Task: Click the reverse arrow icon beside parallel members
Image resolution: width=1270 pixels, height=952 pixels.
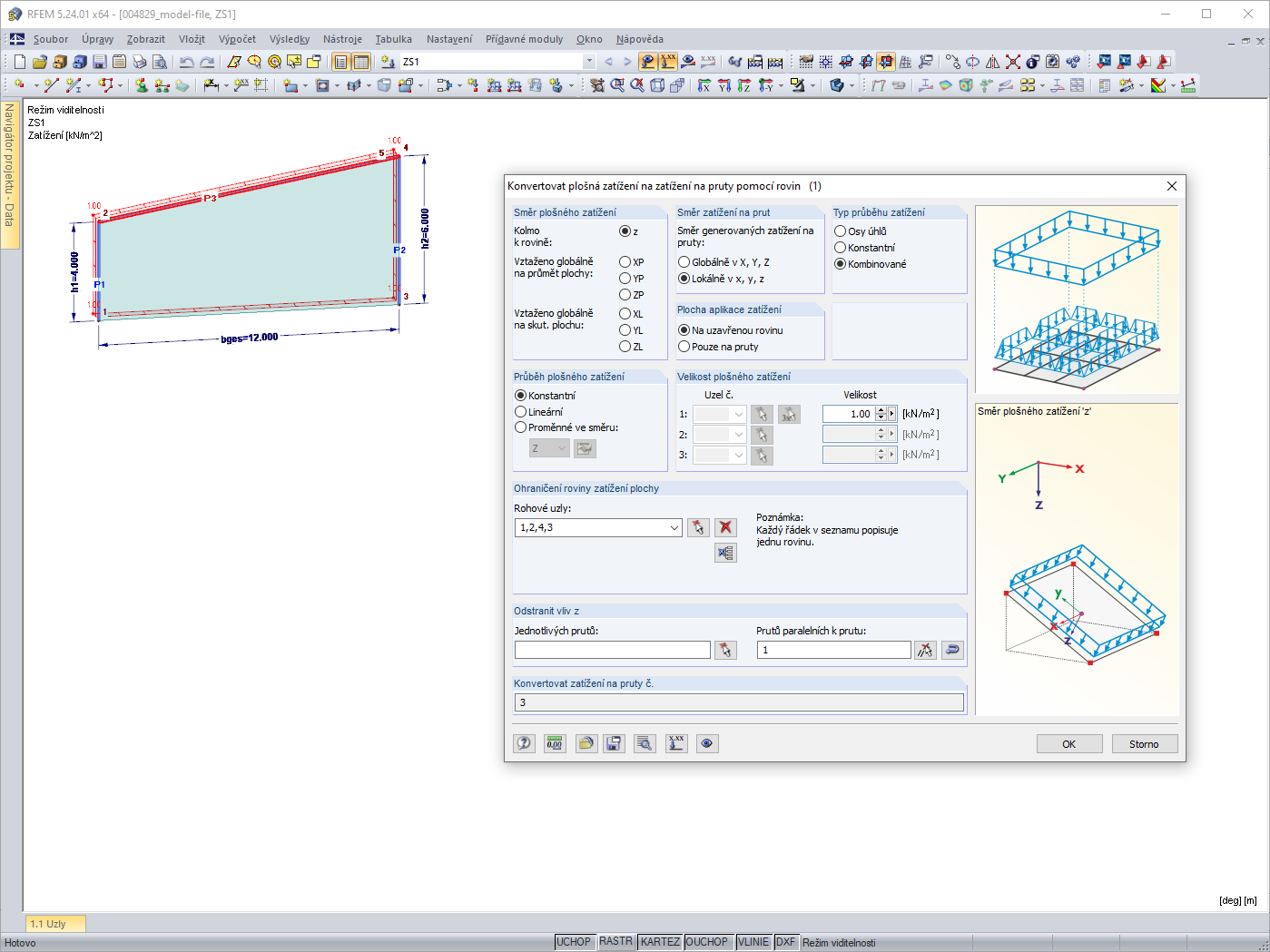Action: (x=952, y=650)
